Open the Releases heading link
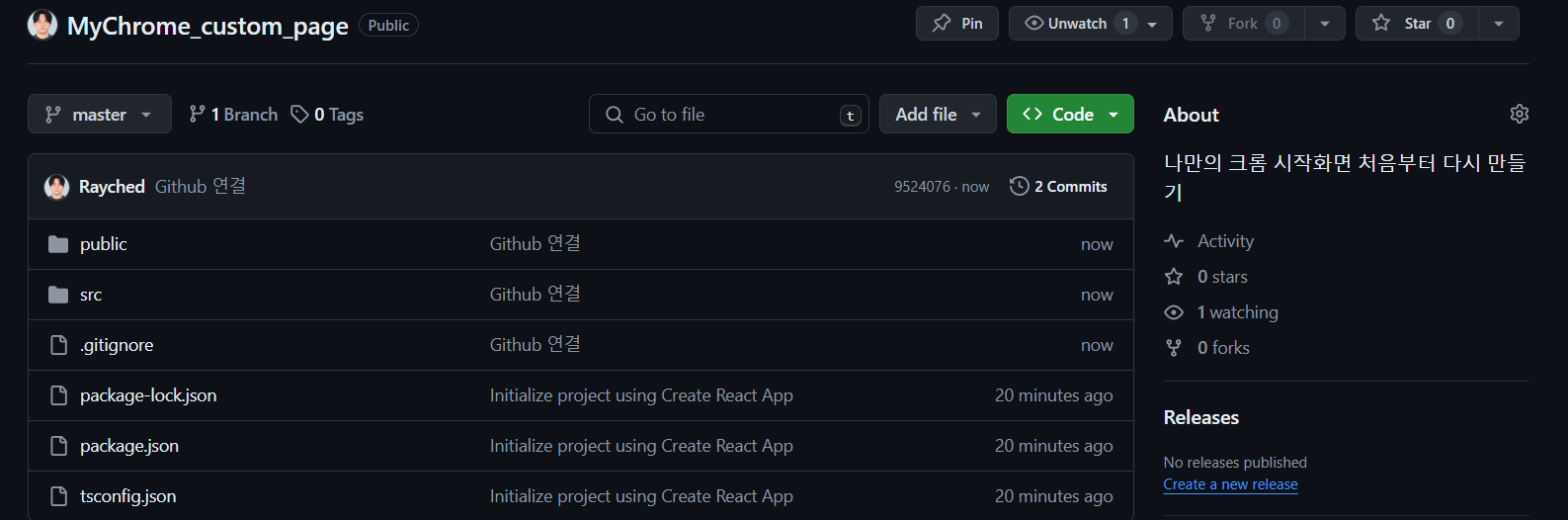1568x520 pixels. click(1201, 417)
